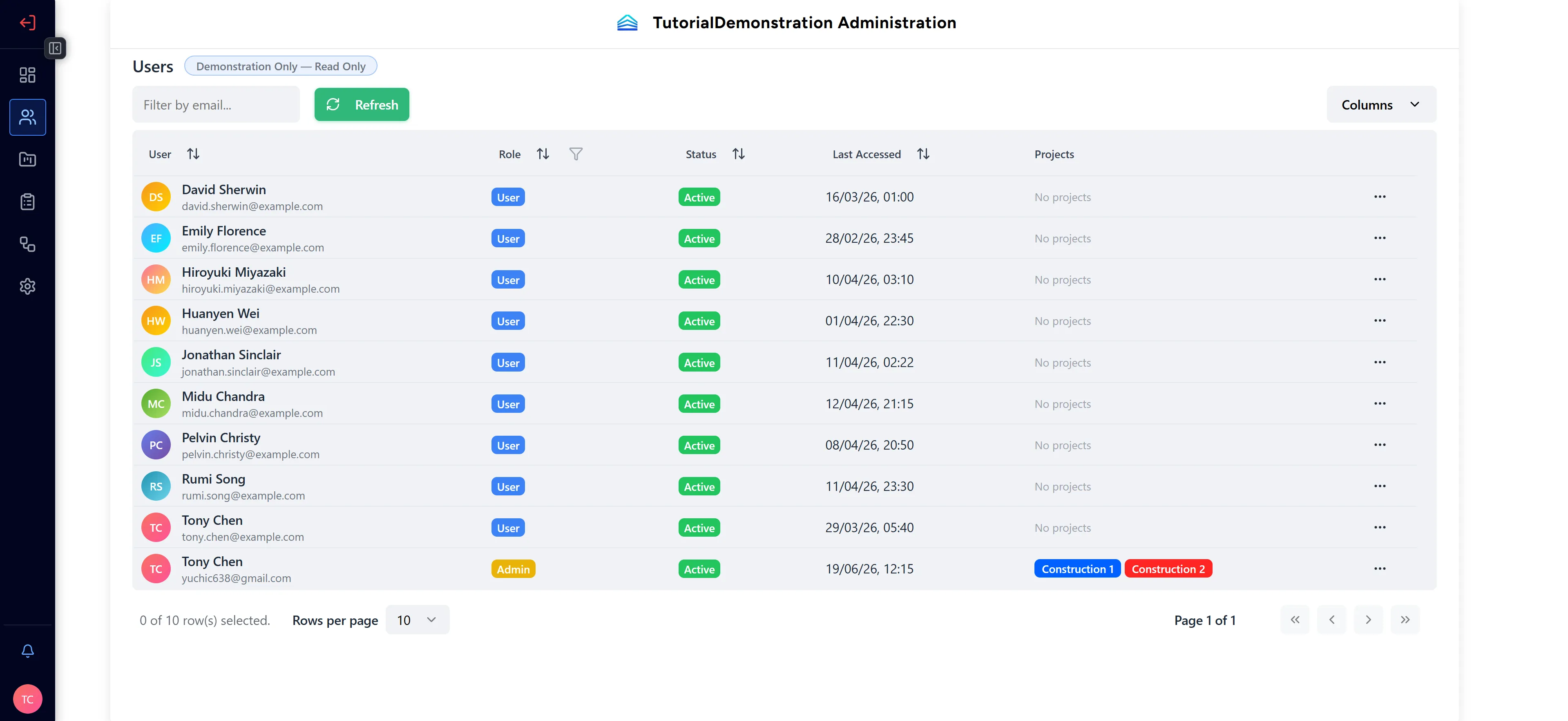
Task: Click the DS avatar for David Sherwin
Action: (156, 197)
